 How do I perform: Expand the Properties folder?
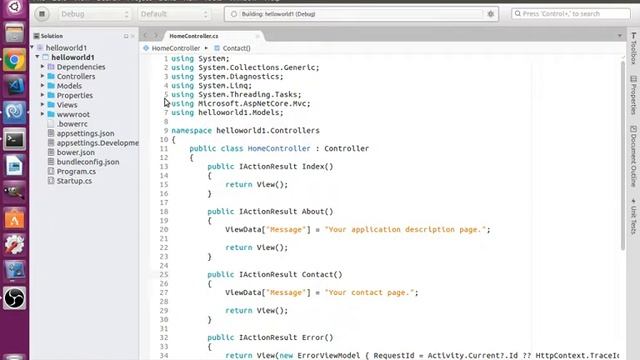(x=42, y=95)
